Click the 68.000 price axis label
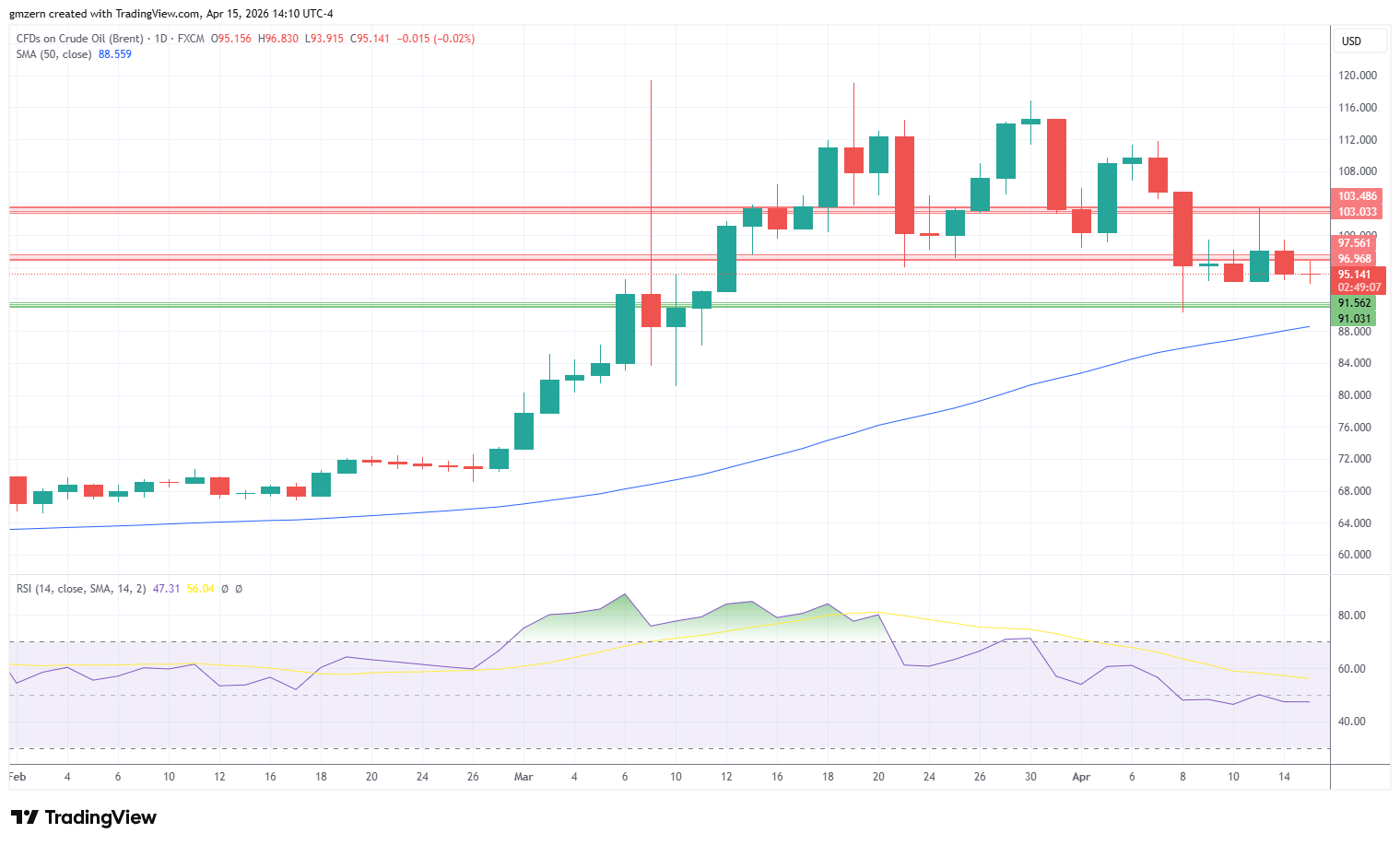Viewport: 1400px width, 845px height. coord(1355,491)
